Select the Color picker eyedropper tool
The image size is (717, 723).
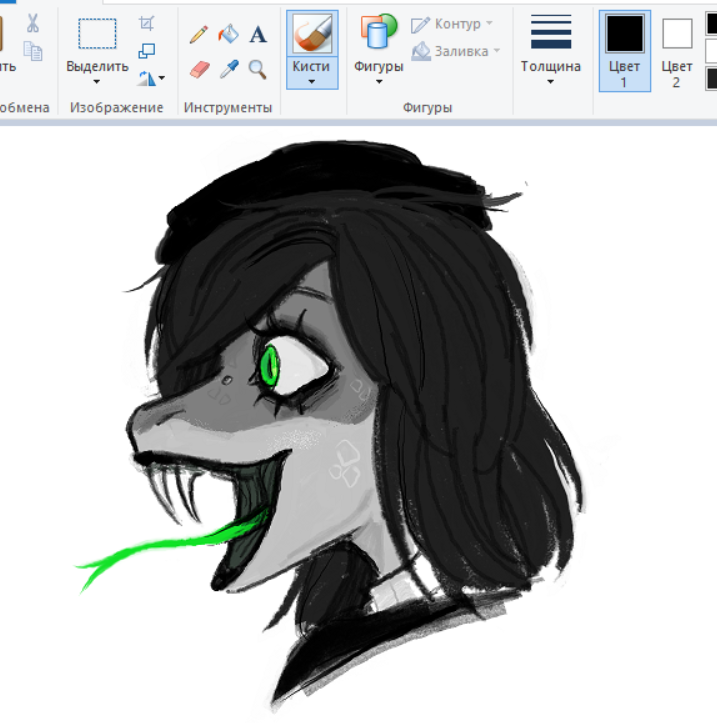click(x=229, y=69)
